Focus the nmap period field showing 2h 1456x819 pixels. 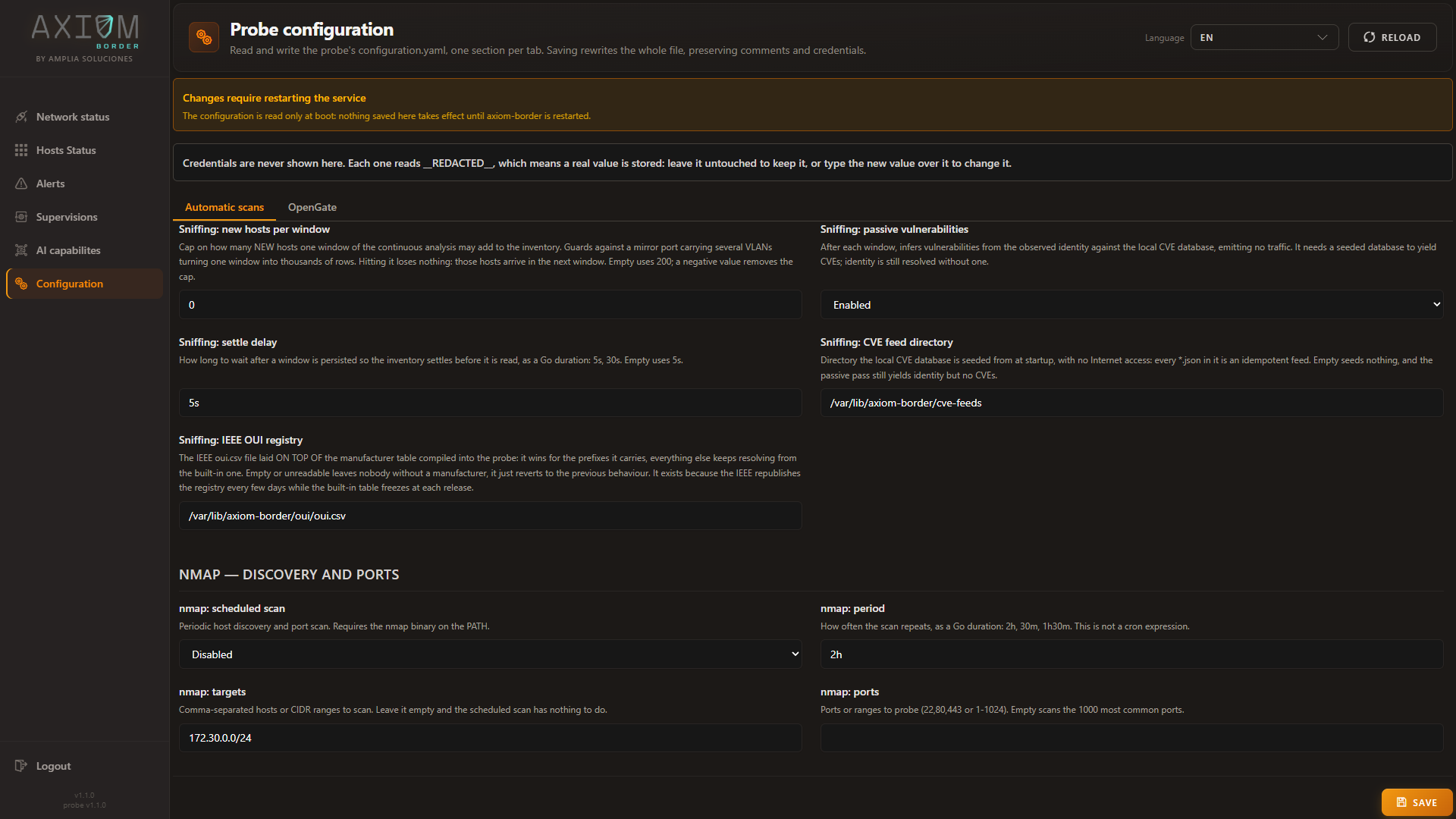pos(1131,654)
